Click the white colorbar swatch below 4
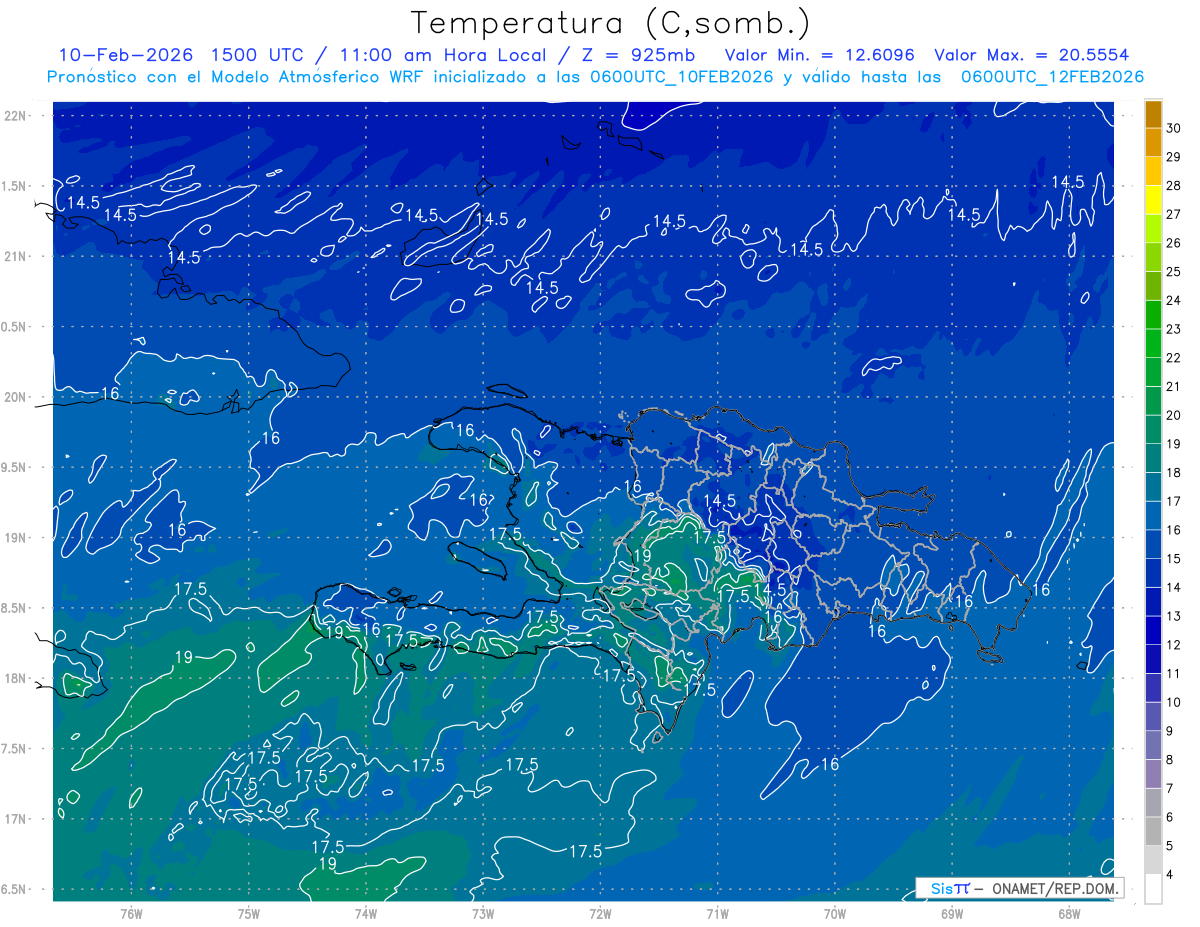The image size is (1200, 927). click(x=1153, y=889)
